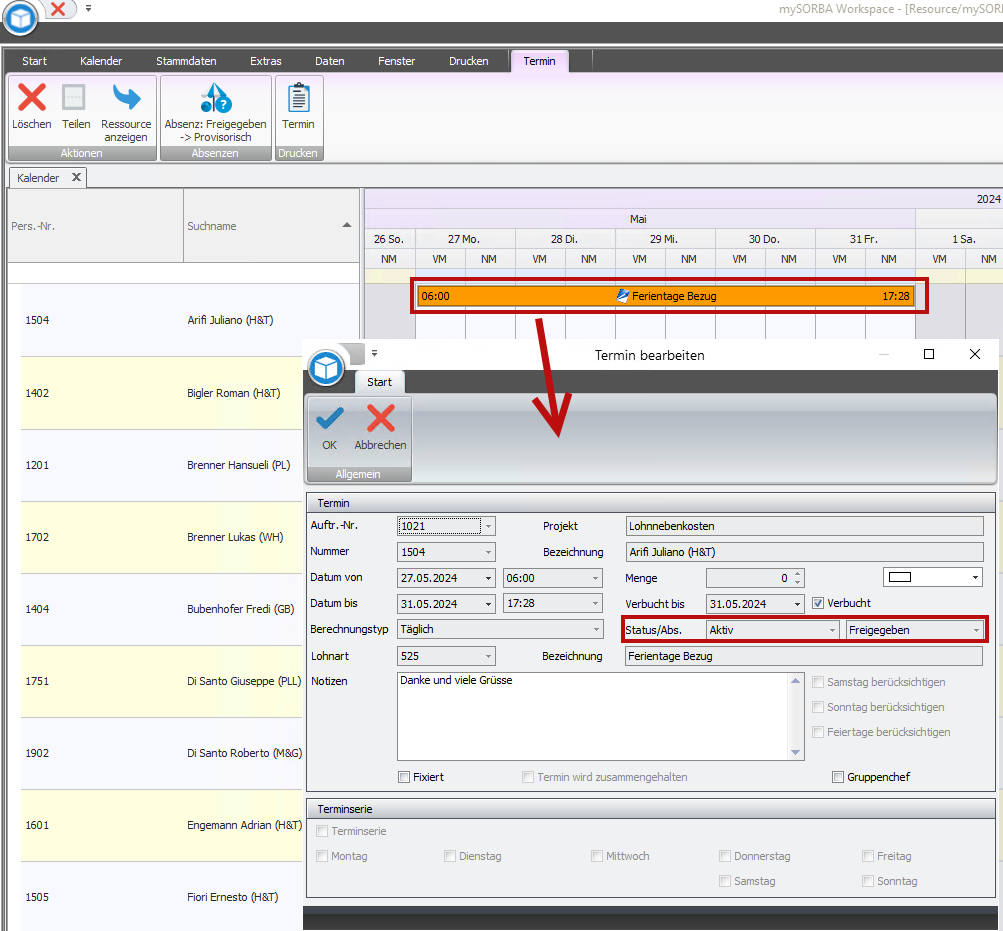Sort by Suchname column arrow
Viewport: 1003px width, 931px height.
tap(347, 225)
